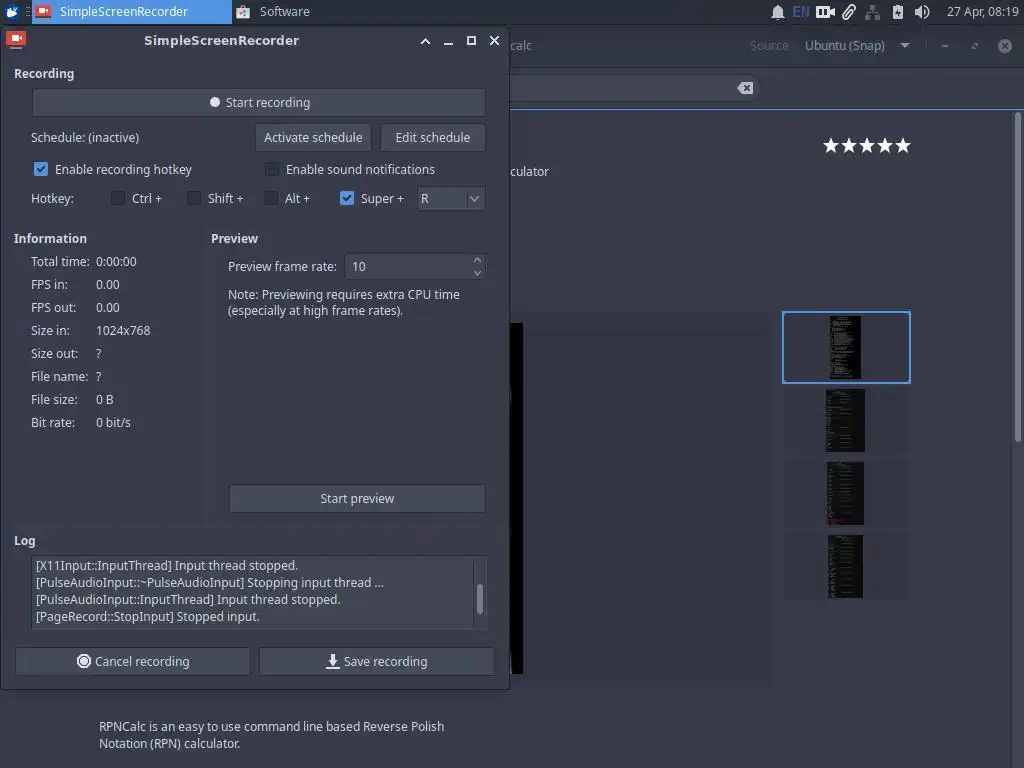Click the EN keyboard layout indicator

pos(801,12)
